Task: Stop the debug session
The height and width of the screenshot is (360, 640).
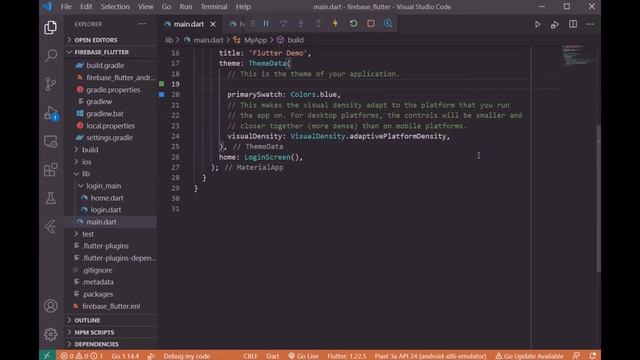Action: (371, 24)
